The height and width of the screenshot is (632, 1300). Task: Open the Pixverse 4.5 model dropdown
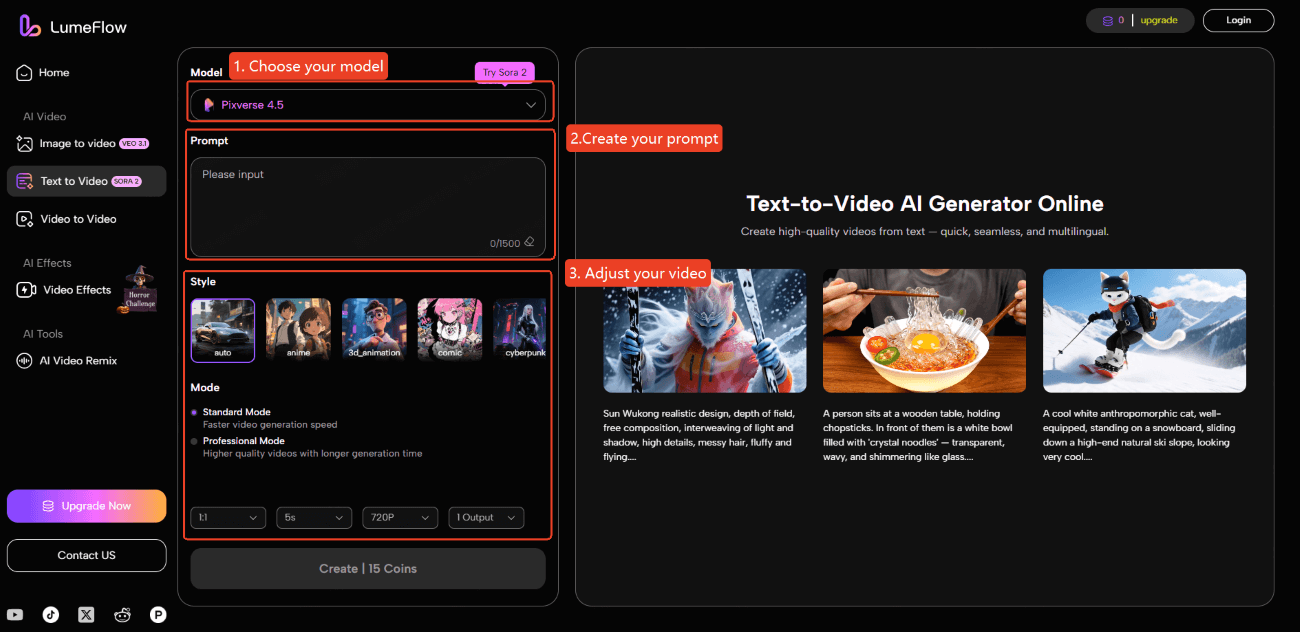pyautogui.click(x=368, y=103)
